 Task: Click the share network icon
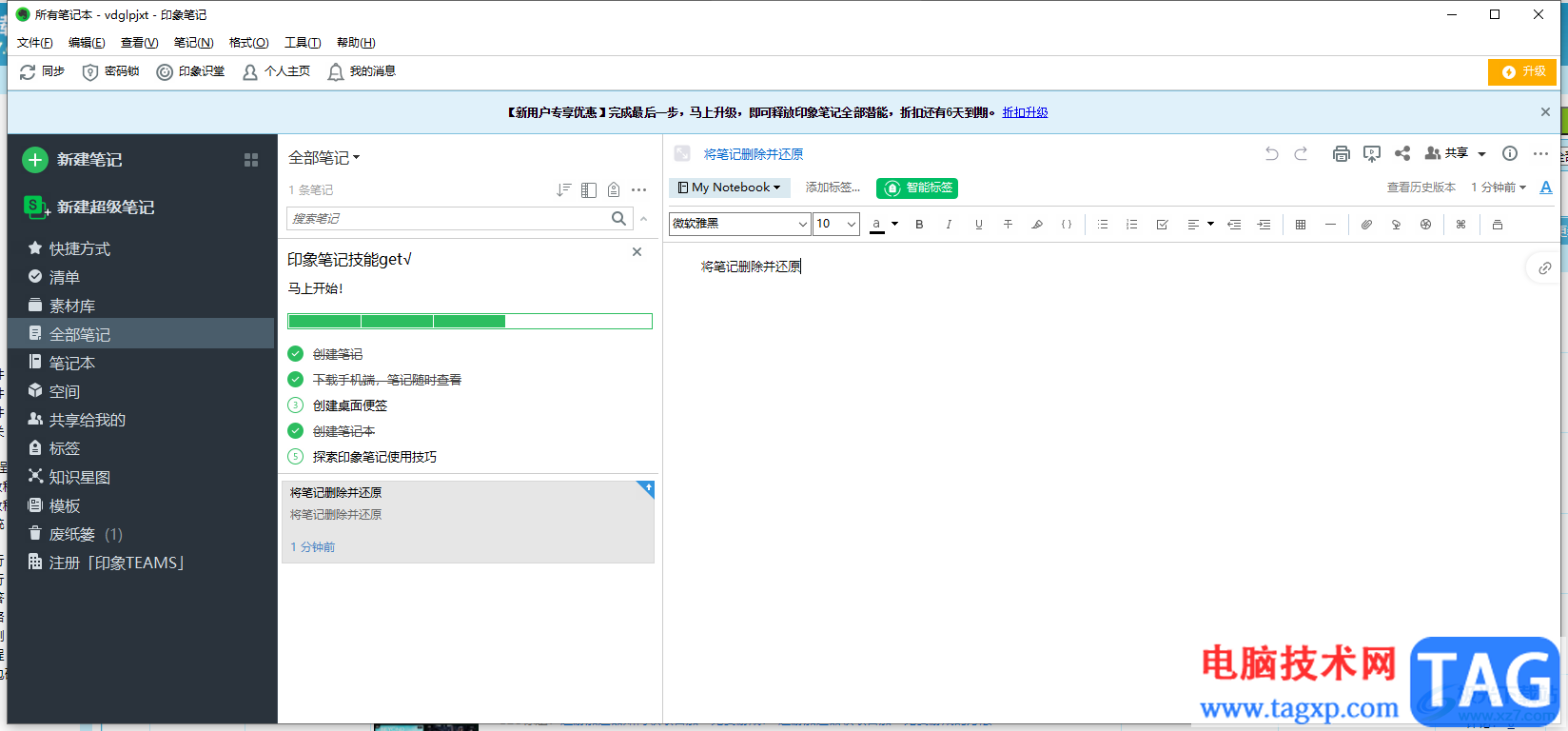[x=1402, y=154]
